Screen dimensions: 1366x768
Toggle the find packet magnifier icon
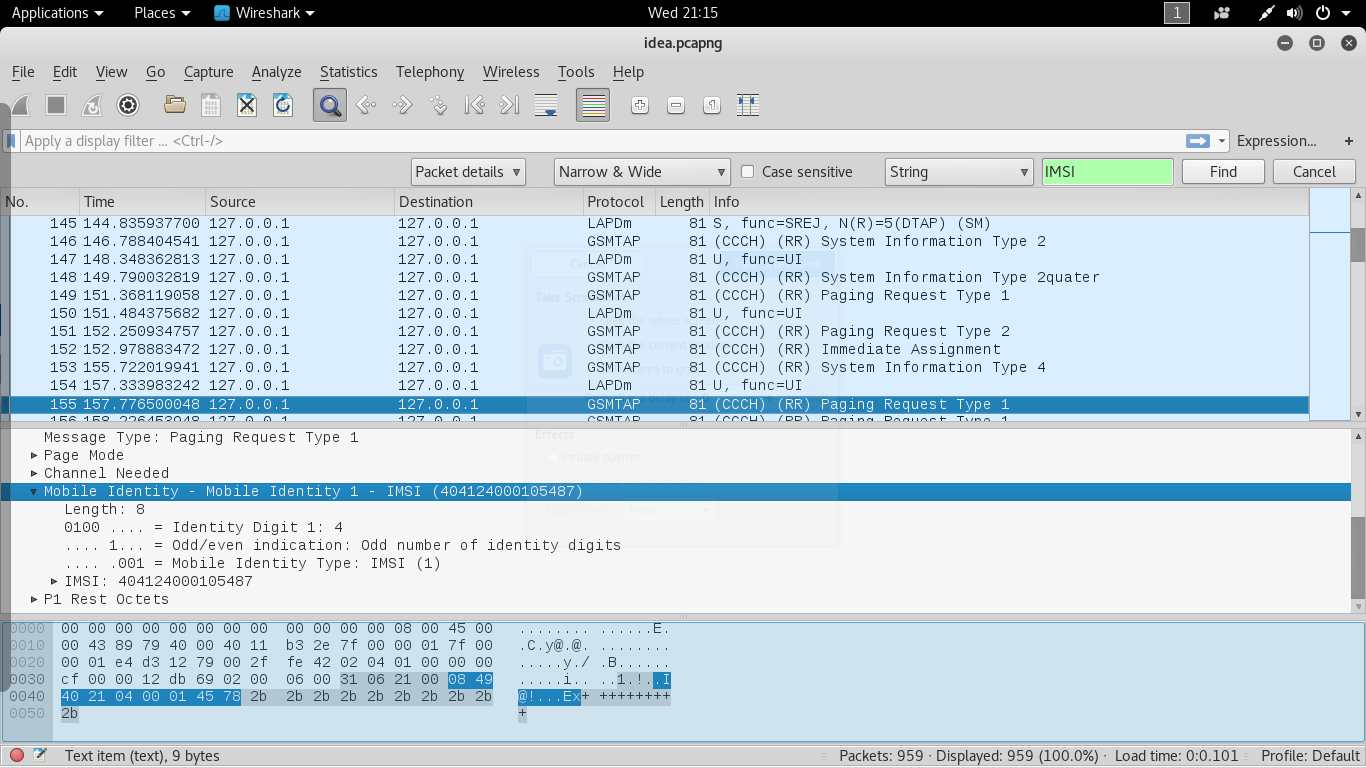tap(329, 105)
